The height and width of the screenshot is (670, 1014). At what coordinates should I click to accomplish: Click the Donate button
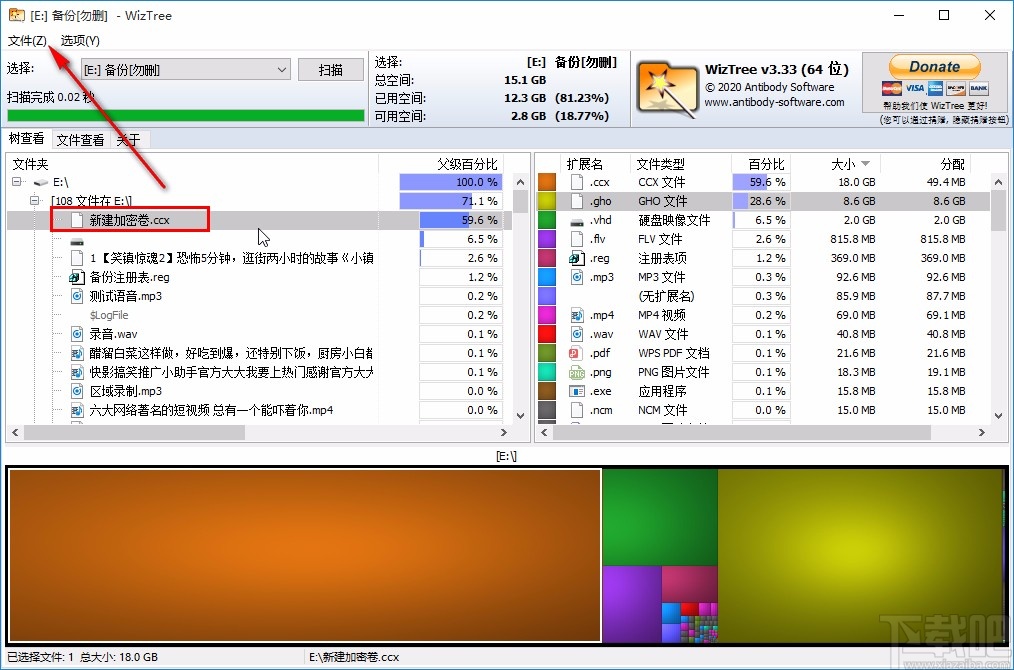click(x=934, y=65)
